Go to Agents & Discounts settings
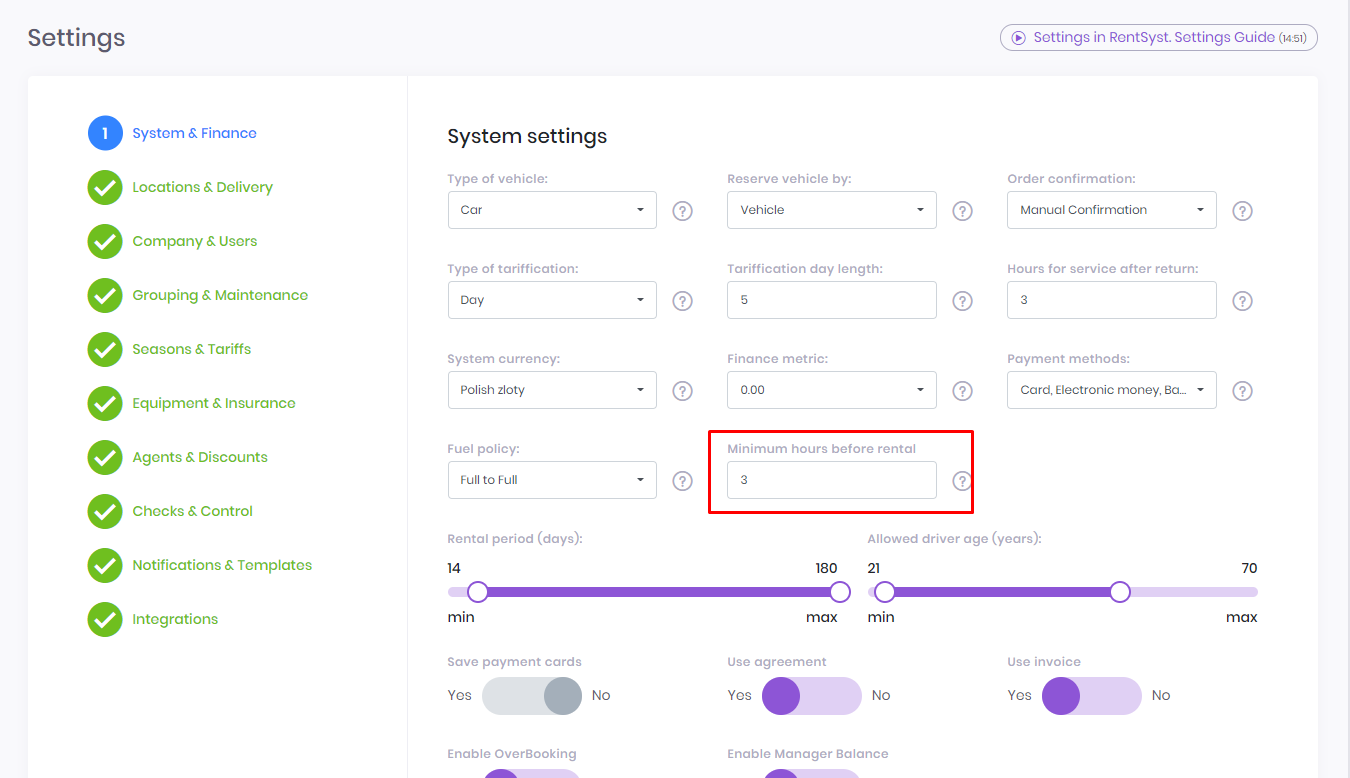1350x778 pixels. click(x=200, y=457)
